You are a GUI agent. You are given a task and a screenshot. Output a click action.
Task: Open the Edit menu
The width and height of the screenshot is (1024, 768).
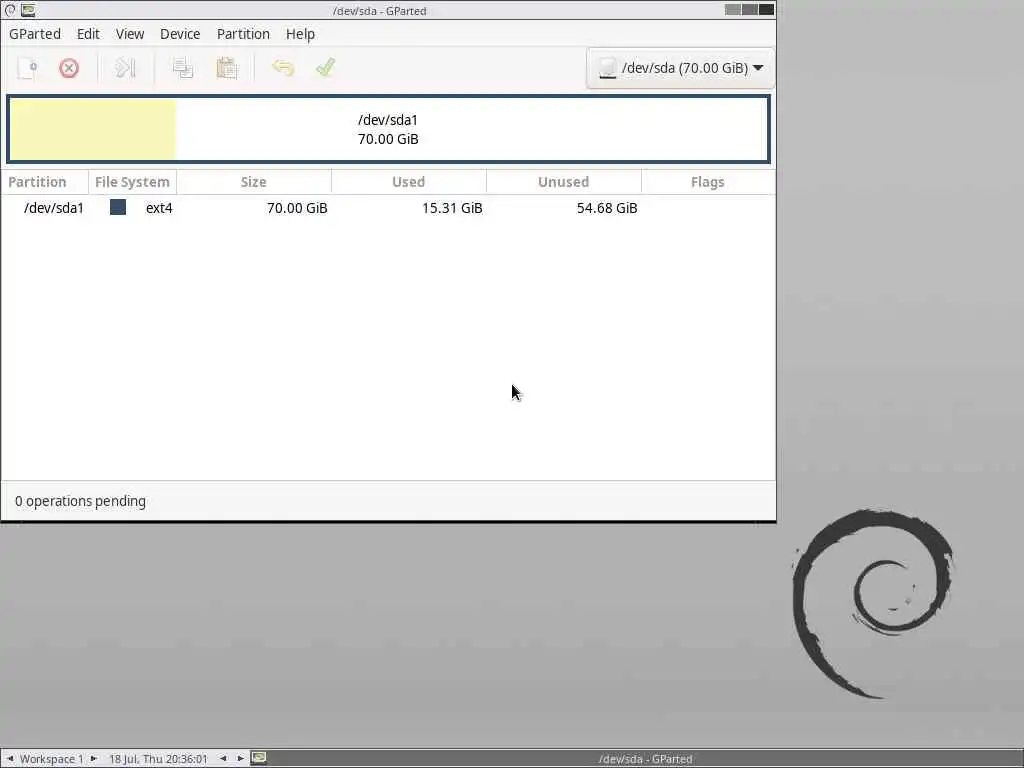[x=88, y=34]
